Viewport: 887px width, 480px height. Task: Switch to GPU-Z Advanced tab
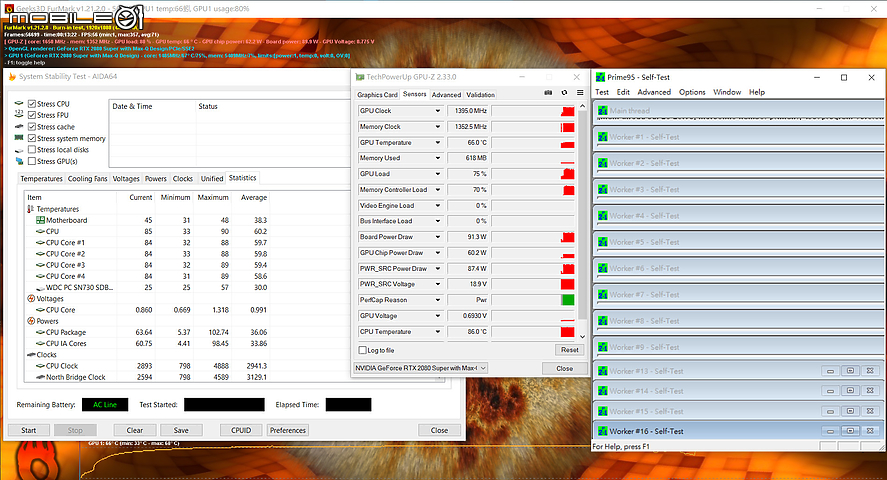pyautogui.click(x=446, y=95)
